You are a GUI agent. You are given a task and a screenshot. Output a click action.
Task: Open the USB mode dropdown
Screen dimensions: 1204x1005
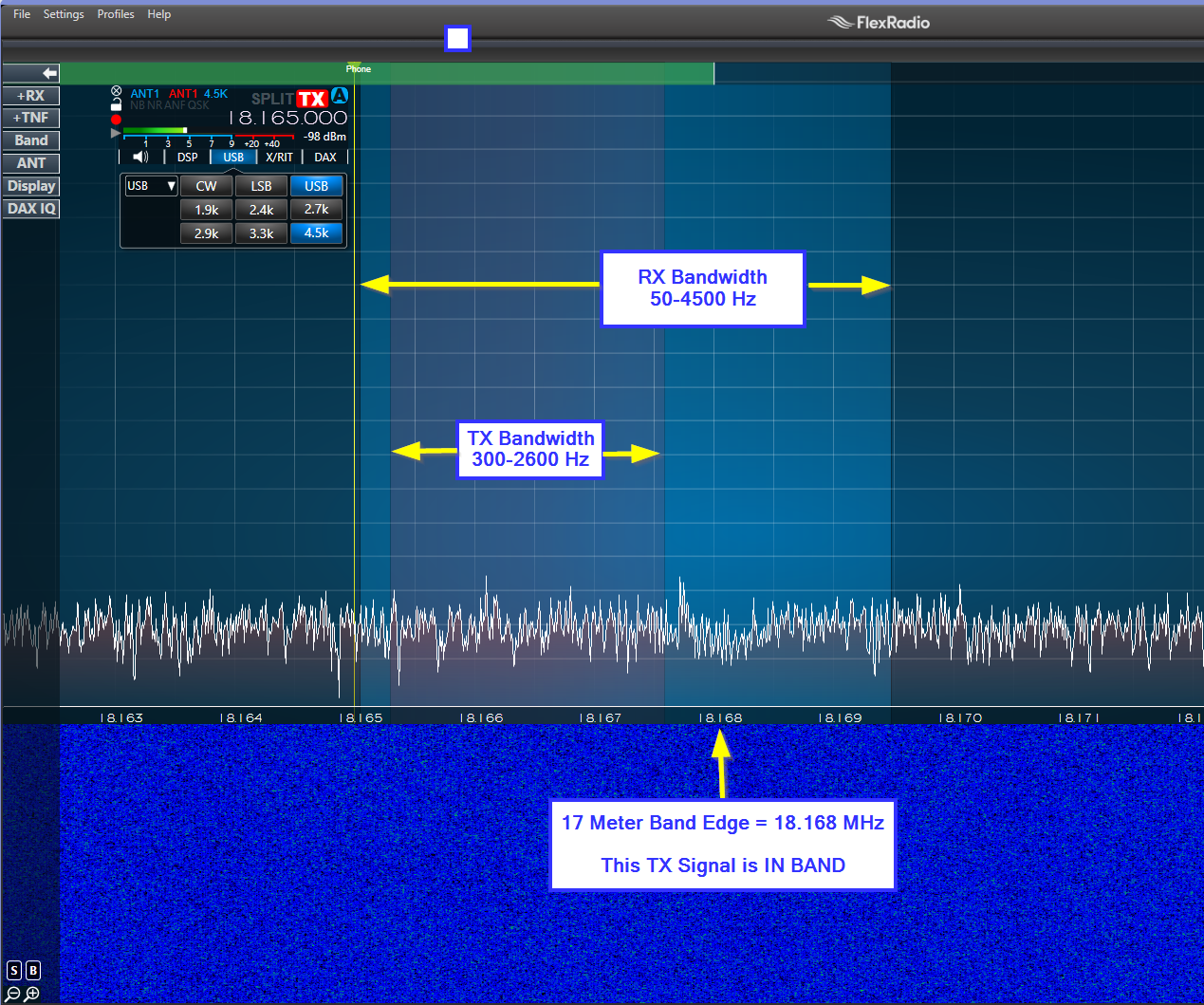pyautogui.click(x=151, y=186)
